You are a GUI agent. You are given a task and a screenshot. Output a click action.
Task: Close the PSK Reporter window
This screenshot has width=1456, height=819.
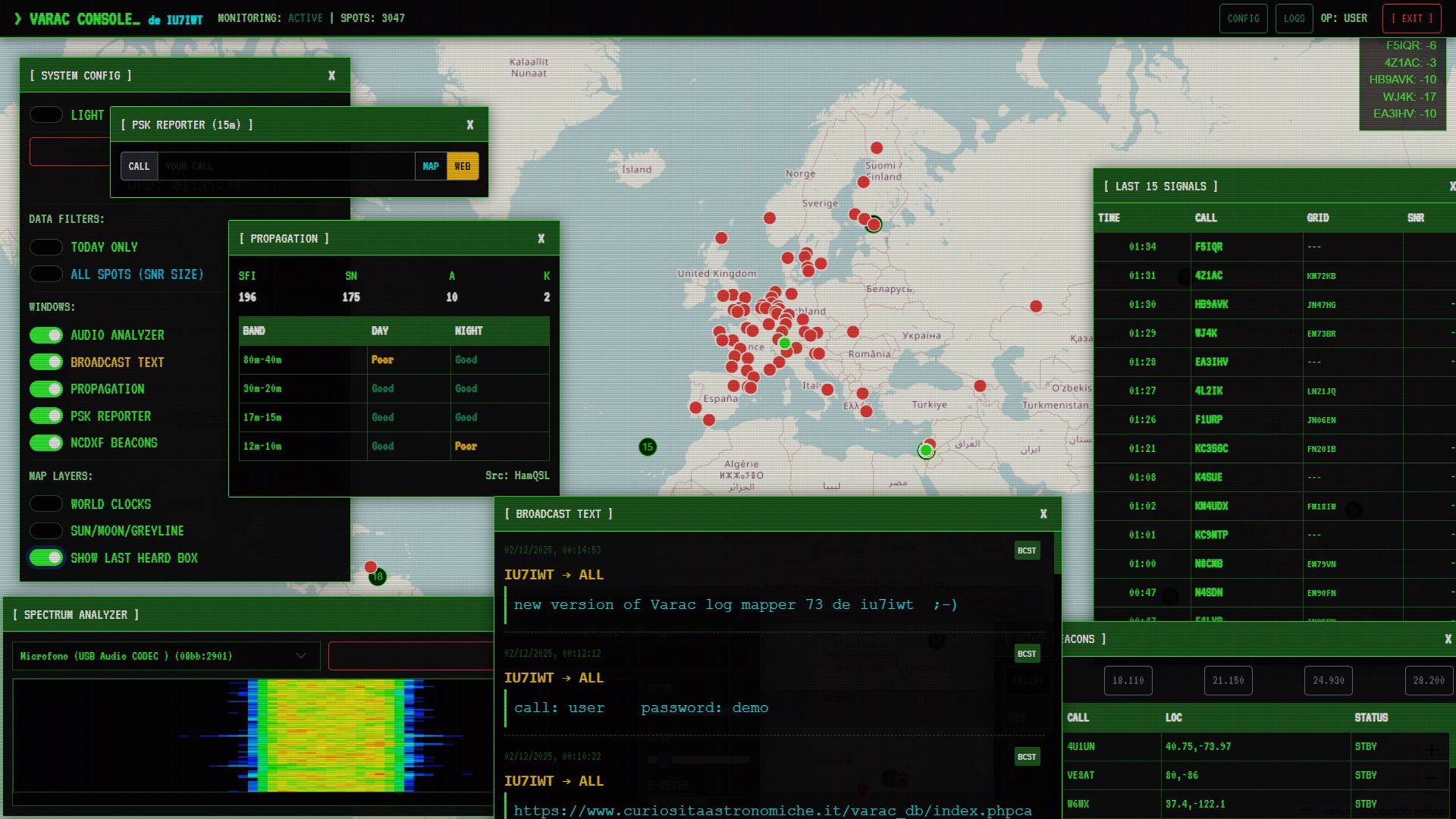click(x=469, y=124)
